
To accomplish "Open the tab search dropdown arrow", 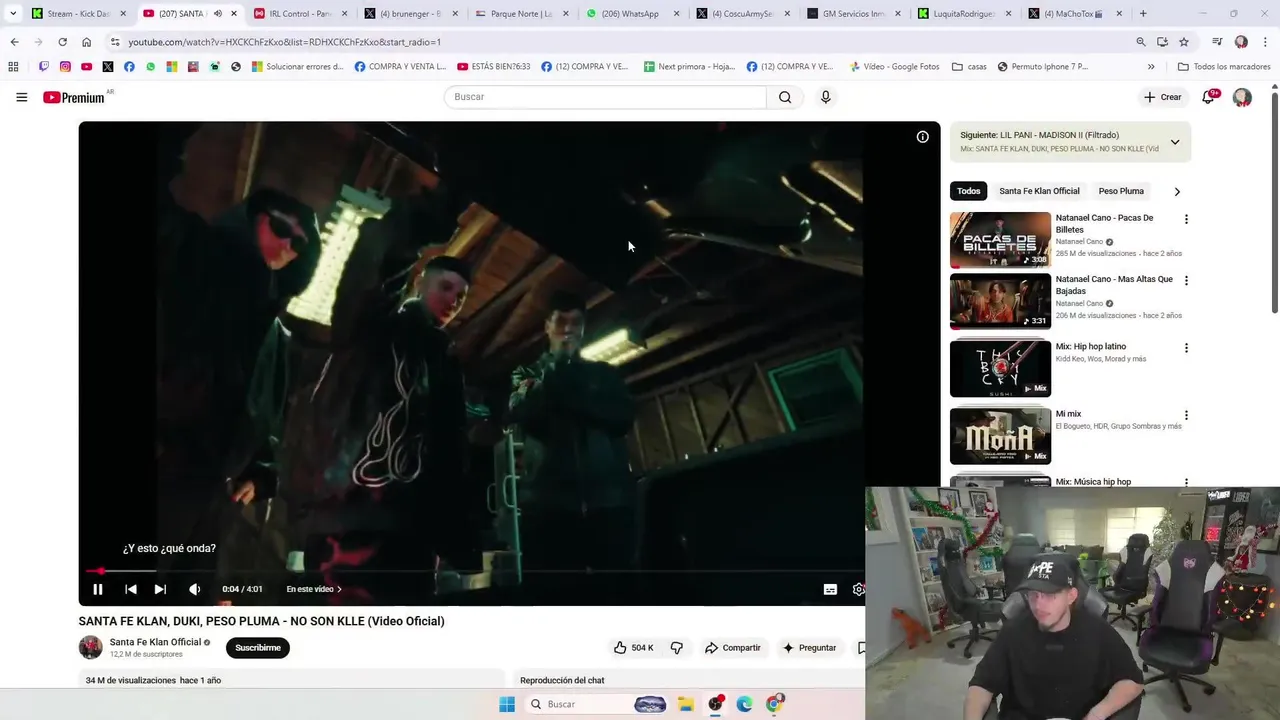I will coord(12,14).
